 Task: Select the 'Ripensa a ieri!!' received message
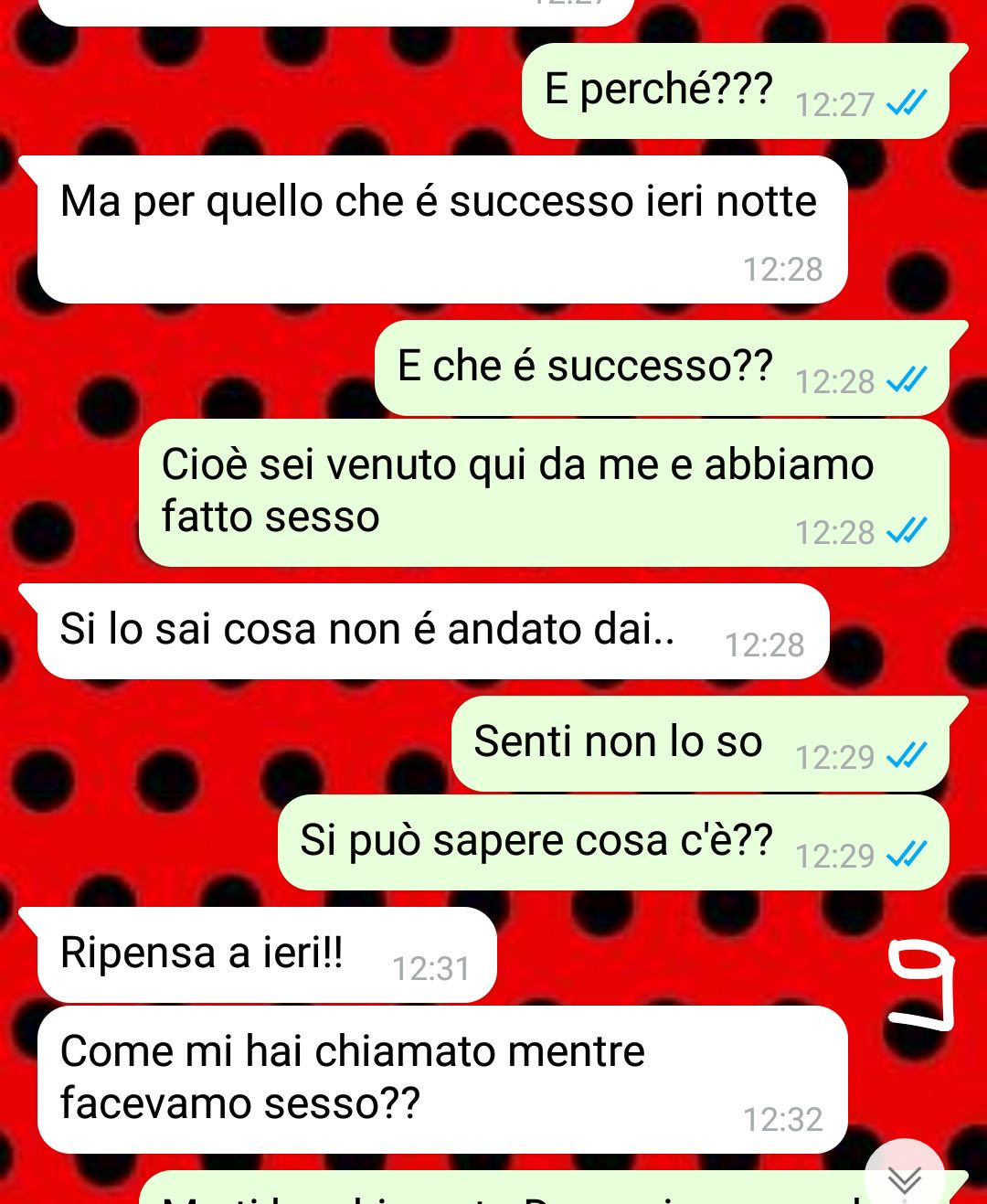point(267,954)
